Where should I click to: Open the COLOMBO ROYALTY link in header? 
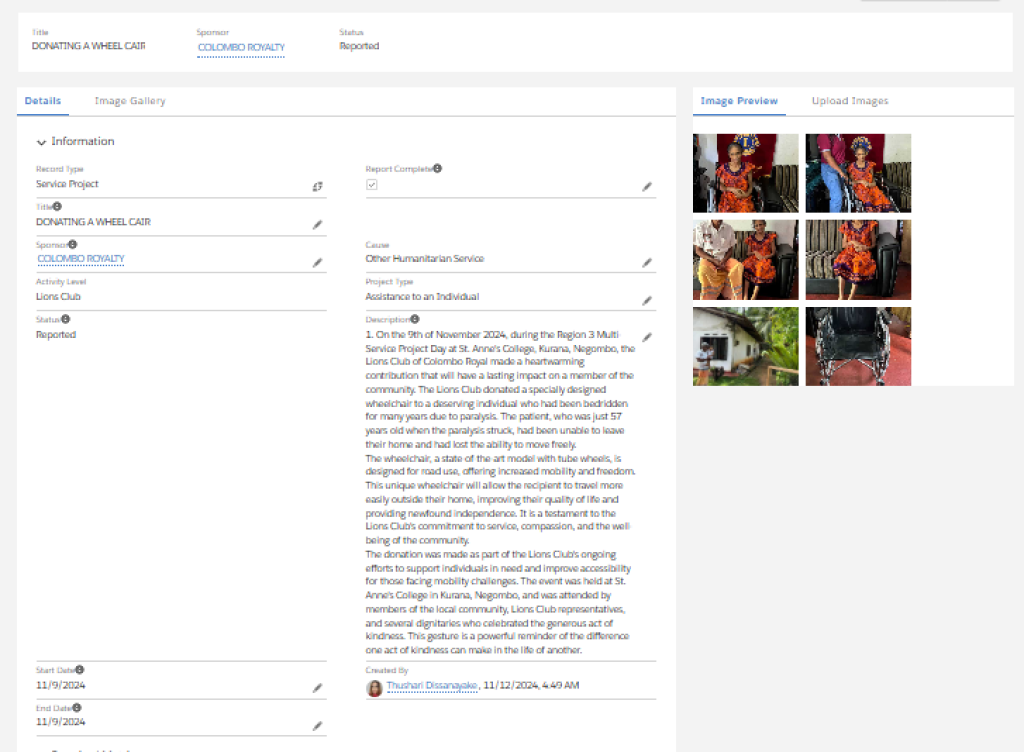coord(241,48)
